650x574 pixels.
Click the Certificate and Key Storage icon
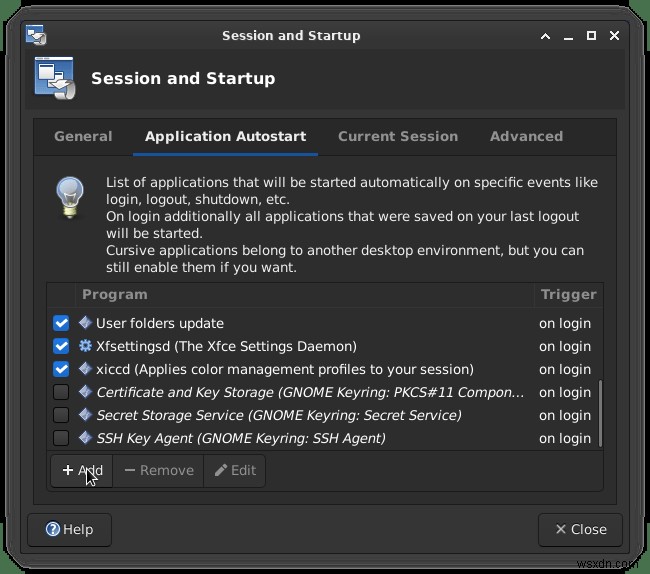tap(85, 392)
